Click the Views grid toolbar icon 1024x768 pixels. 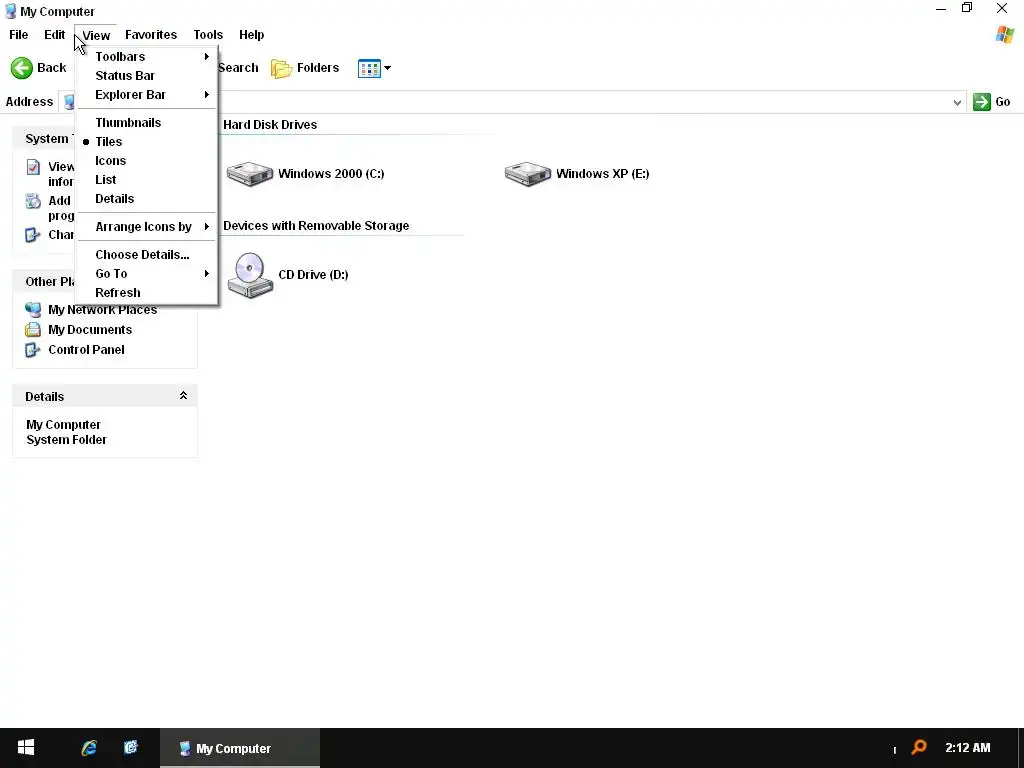pos(369,68)
